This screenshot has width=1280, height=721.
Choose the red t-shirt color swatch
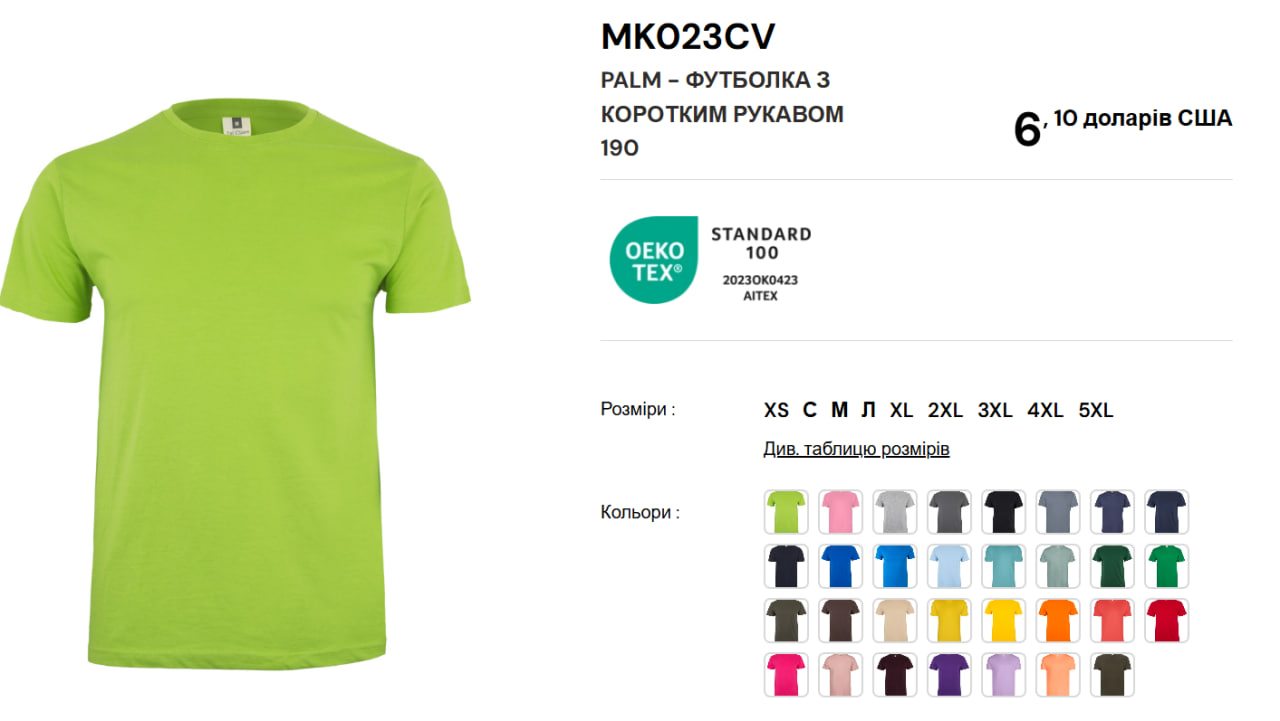[x=1166, y=620]
